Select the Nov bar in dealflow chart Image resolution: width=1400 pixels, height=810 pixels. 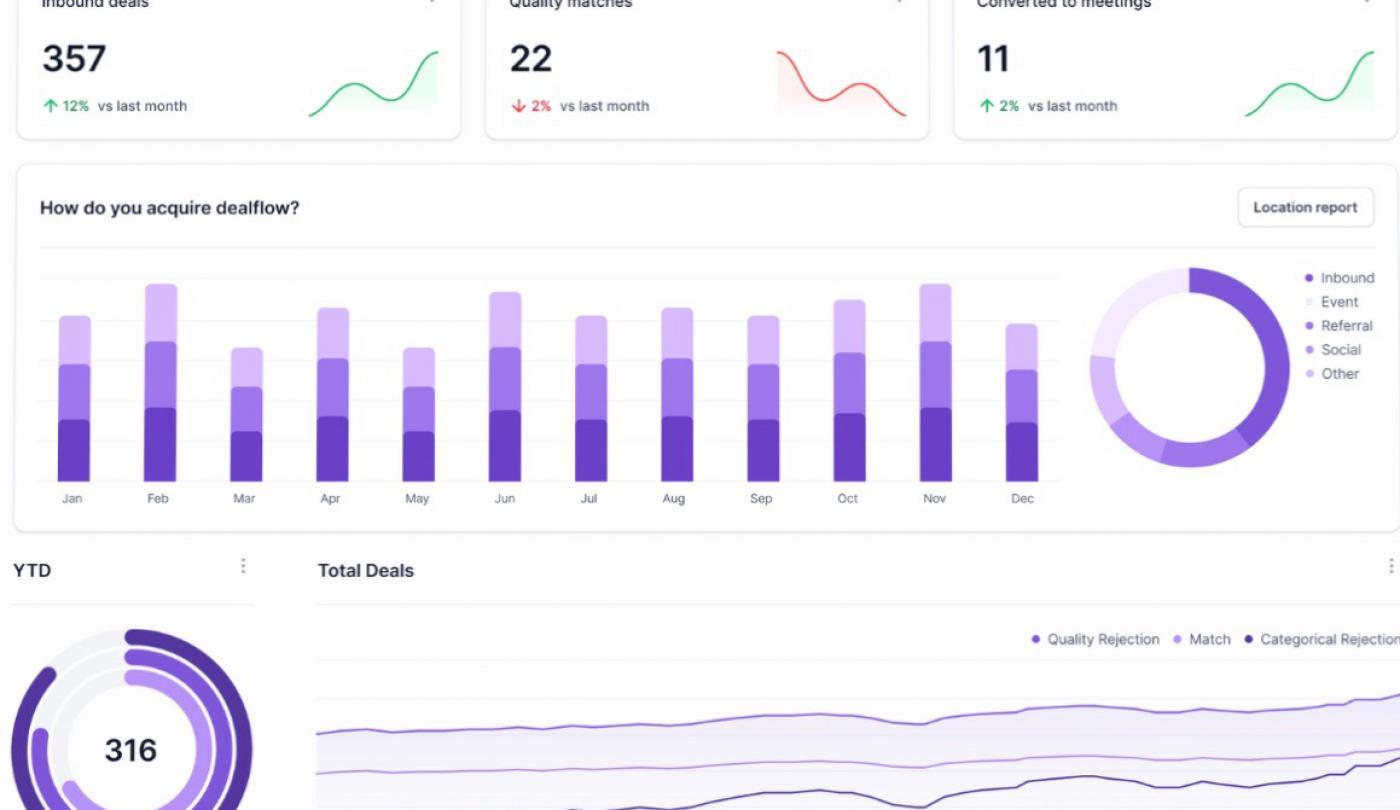(936, 383)
